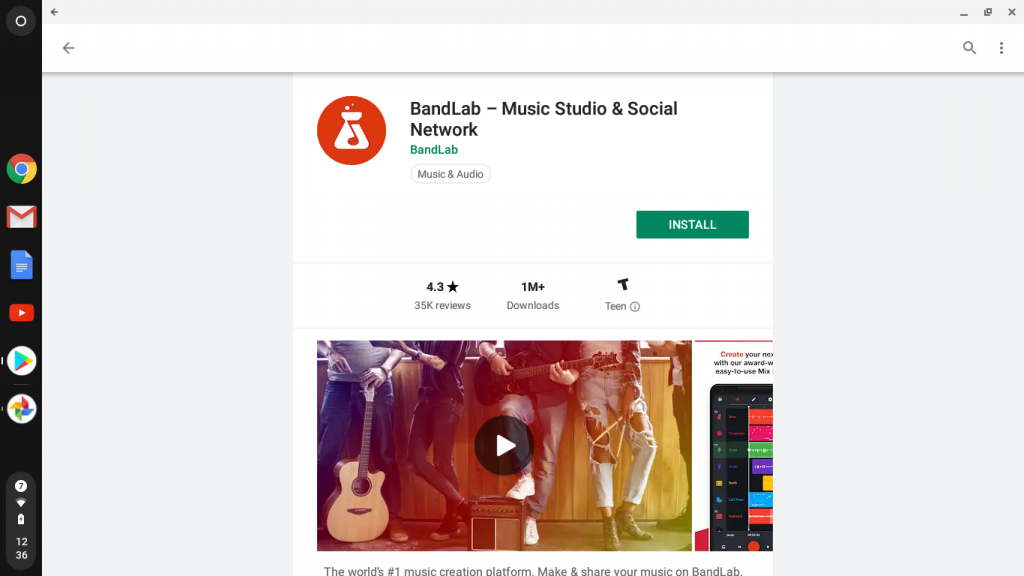This screenshot has width=1024, height=576.
Task: Click the Wi-Fi status icon
Action: [x=21, y=503]
